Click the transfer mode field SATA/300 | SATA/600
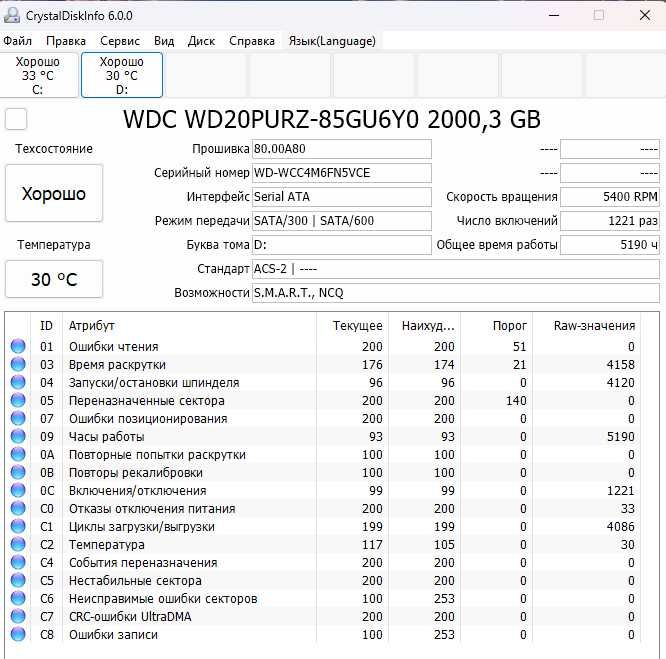 (341, 221)
